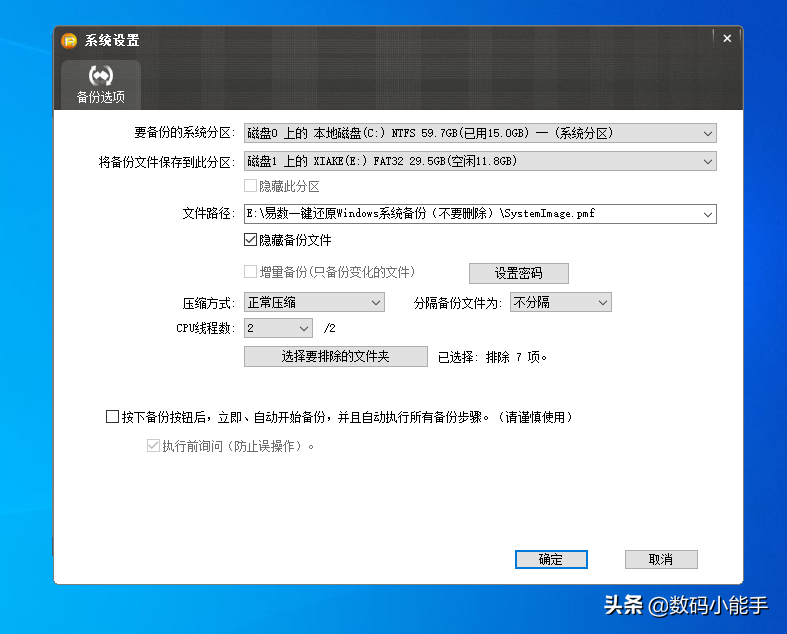Screen dimensions: 787x634
Task: Close the 系统设置 dialog window
Action: point(727,38)
